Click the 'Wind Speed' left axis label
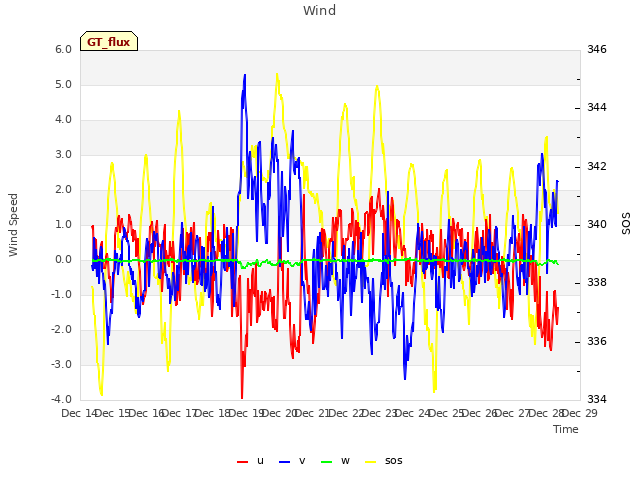The height and width of the screenshot is (480, 640). click(13, 225)
